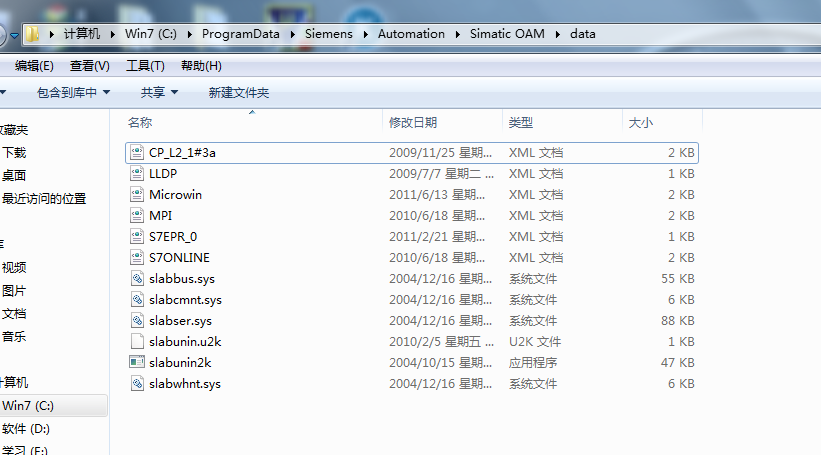Viewport: 821px width, 455px height.
Task: Expand the arrow before 计算机 breadcrumb
Action: [51, 34]
